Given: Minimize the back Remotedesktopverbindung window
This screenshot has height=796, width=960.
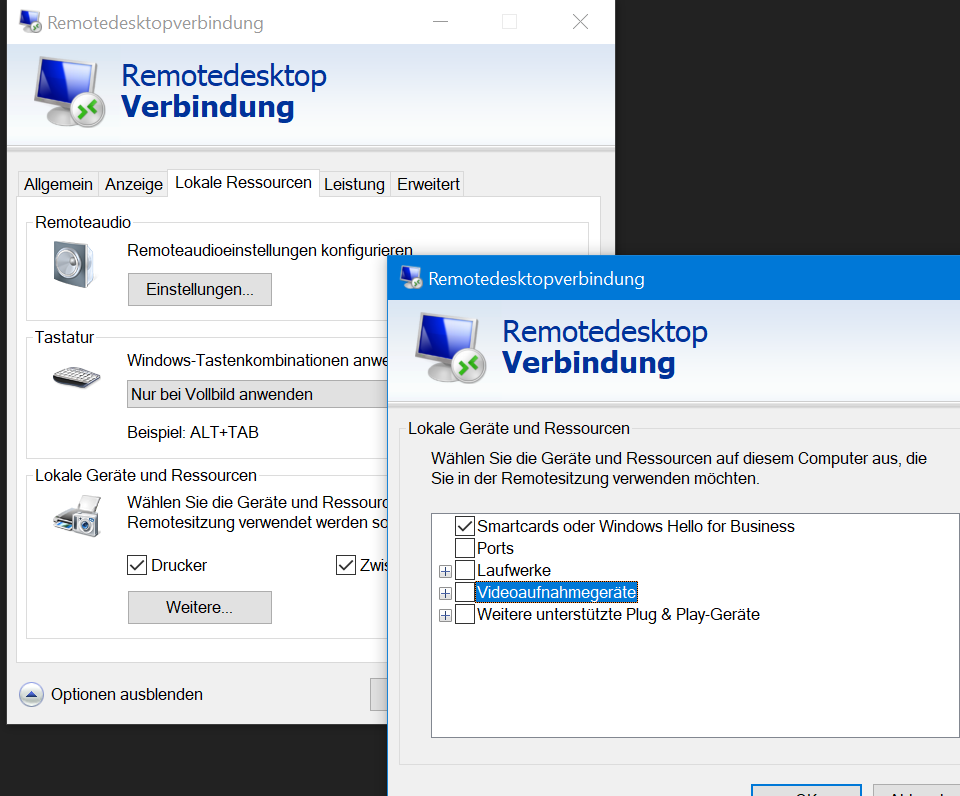Looking at the screenshot, I should point(440,21).
